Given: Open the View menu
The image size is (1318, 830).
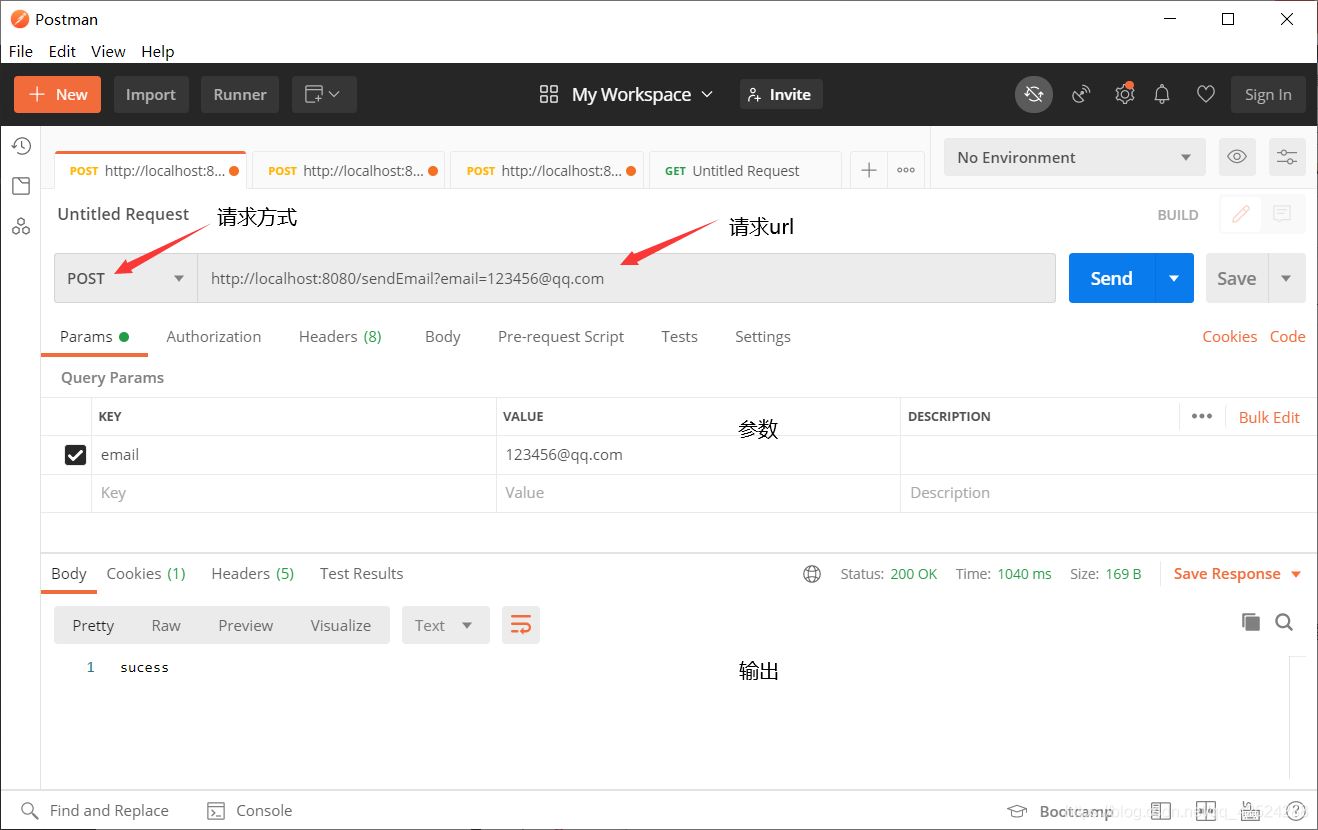Looking at the screenshot, I should click(x=108, y=51).
